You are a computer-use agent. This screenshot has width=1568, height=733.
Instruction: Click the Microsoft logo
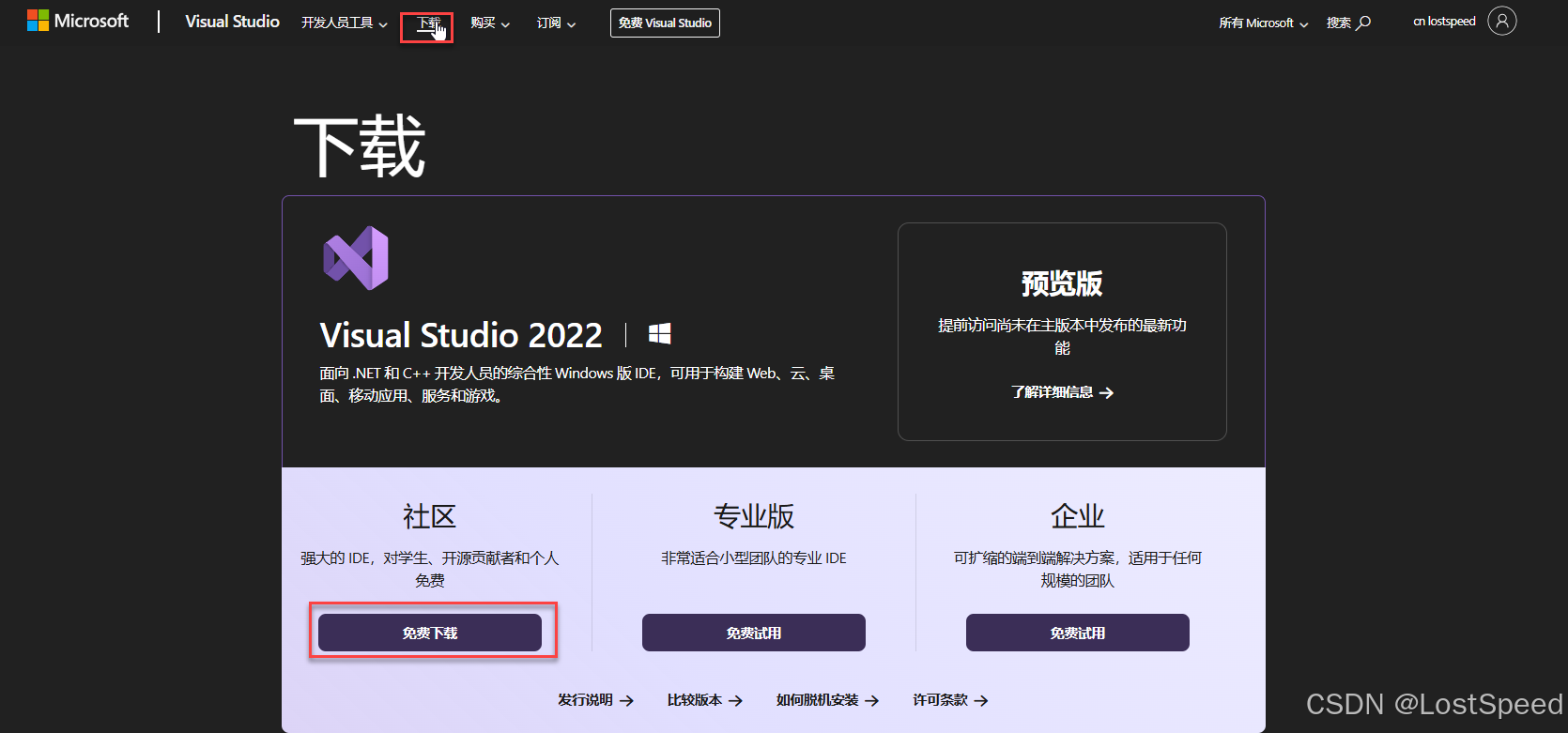77,21
